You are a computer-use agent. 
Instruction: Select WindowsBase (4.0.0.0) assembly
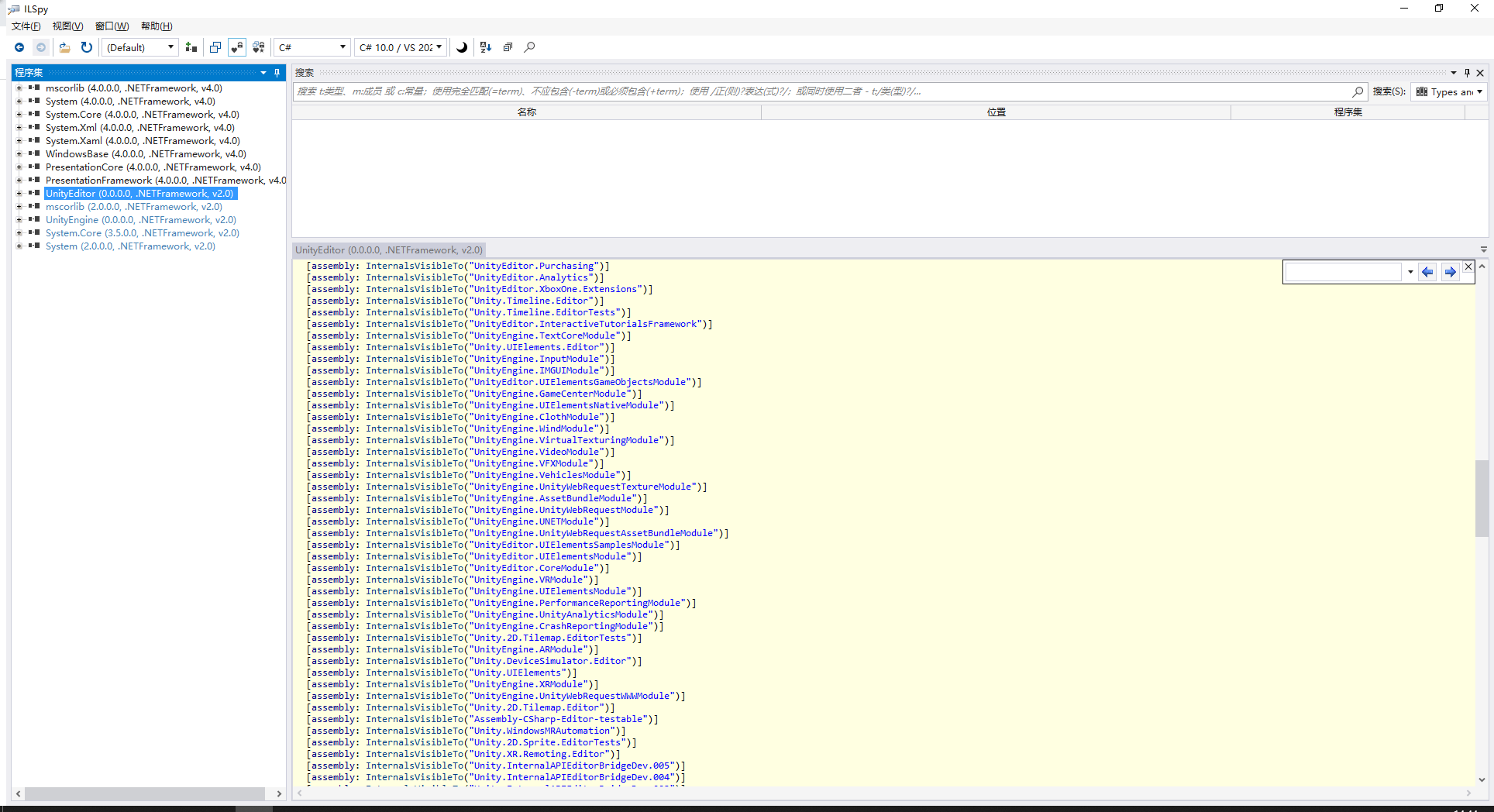pyautogui.click(x=146, y=154)
